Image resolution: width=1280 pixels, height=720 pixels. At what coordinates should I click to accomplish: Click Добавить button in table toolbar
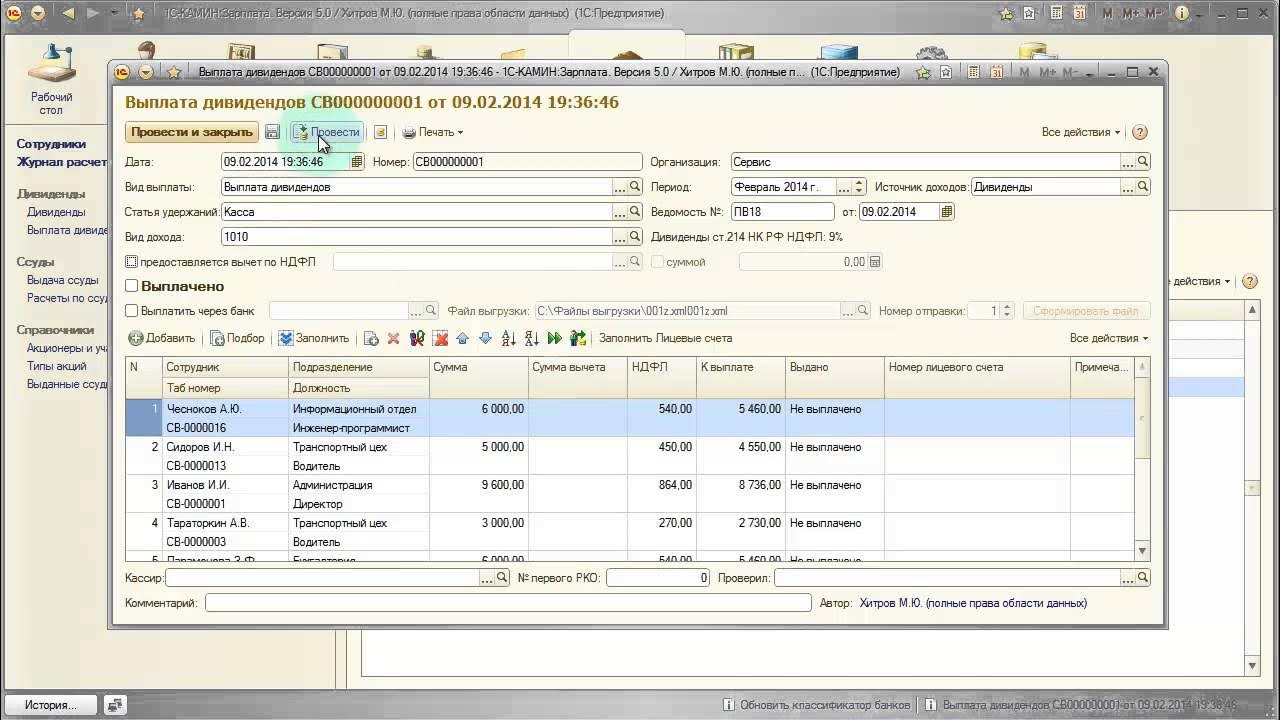(x=162, y=338)
